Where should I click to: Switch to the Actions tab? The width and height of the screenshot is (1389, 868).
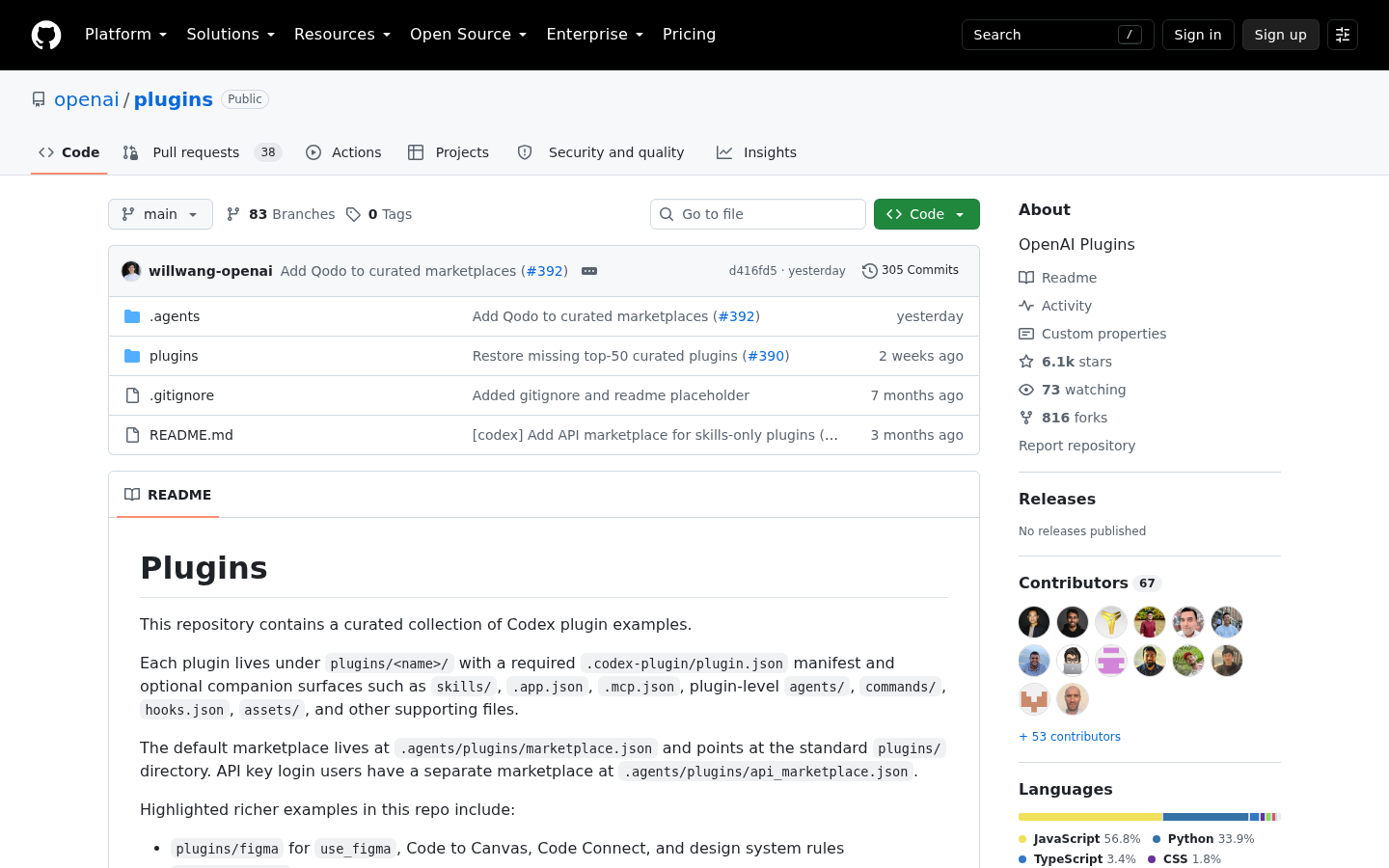343,152
